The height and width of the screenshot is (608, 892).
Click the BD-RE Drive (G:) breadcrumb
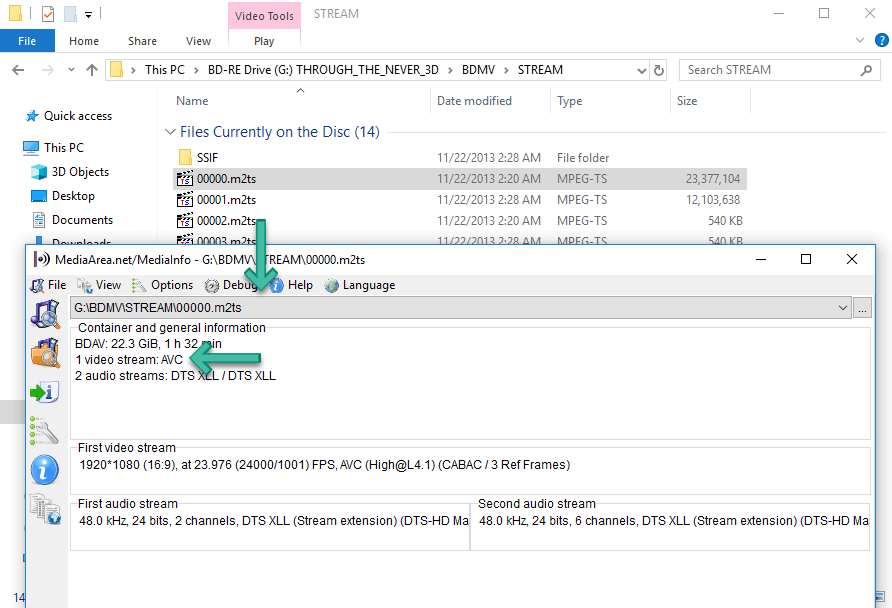[x=323, y=70]
